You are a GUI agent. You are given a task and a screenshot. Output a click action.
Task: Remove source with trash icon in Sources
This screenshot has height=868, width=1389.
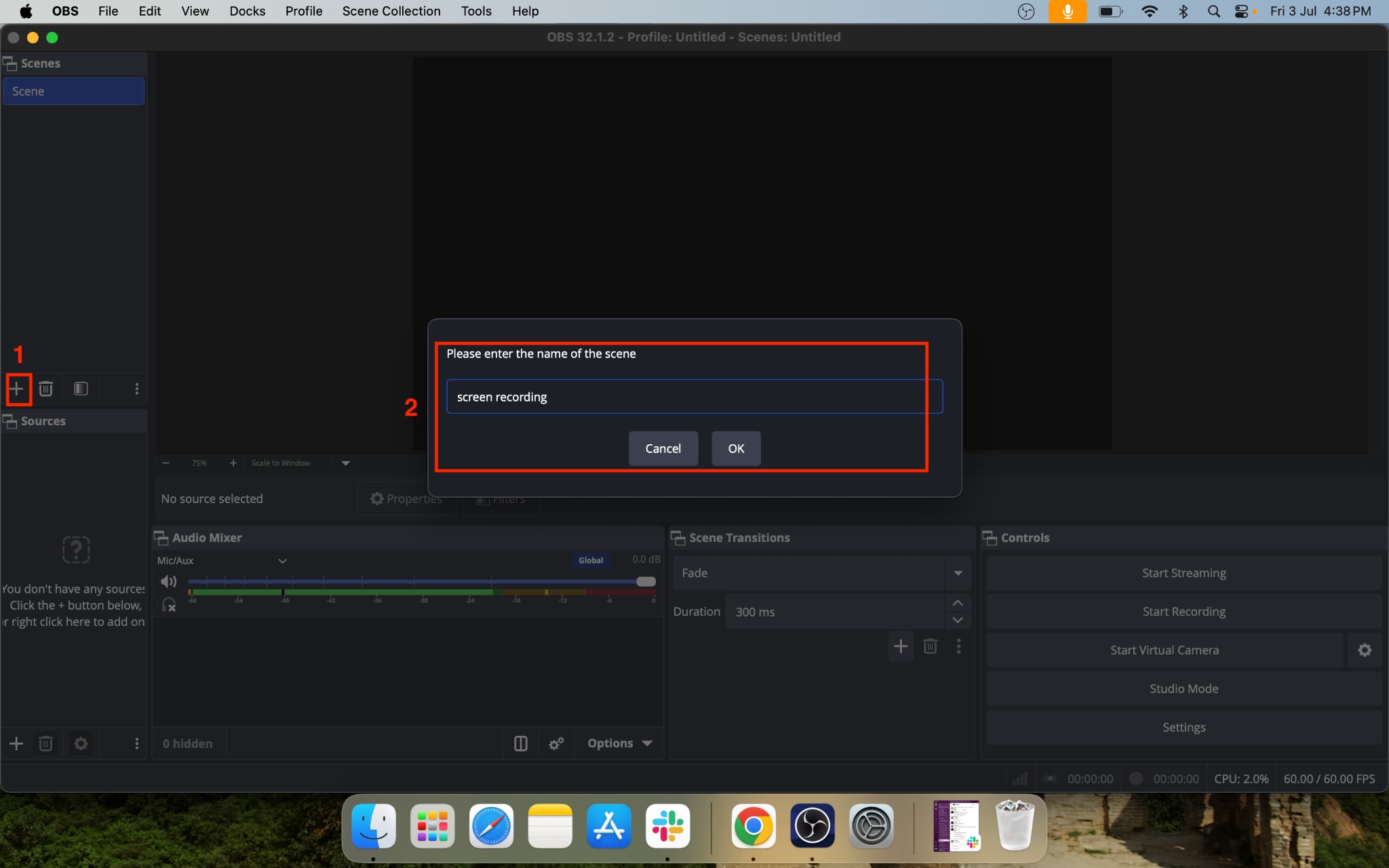click(45, 744)
